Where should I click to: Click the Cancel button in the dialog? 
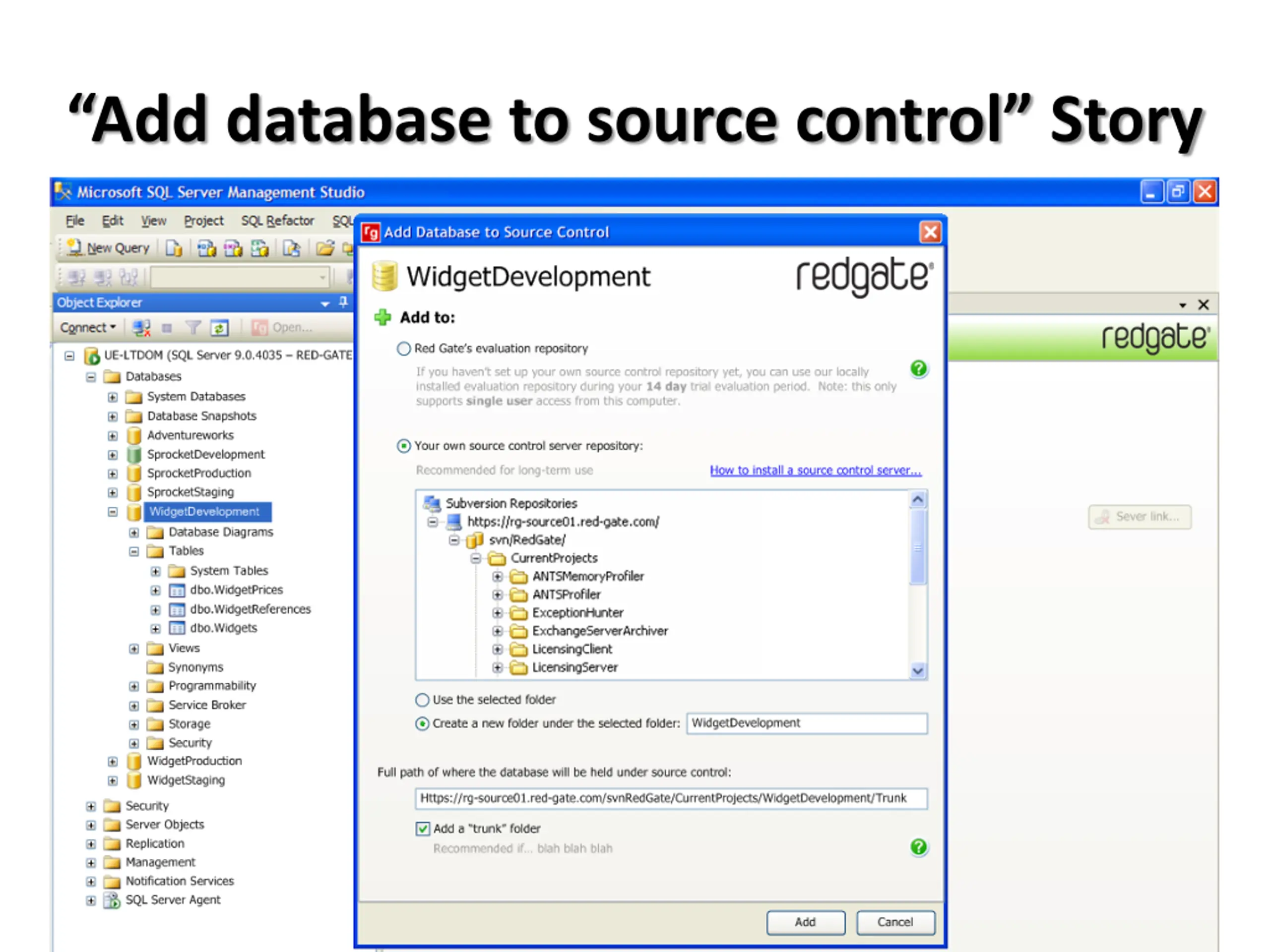895,922
